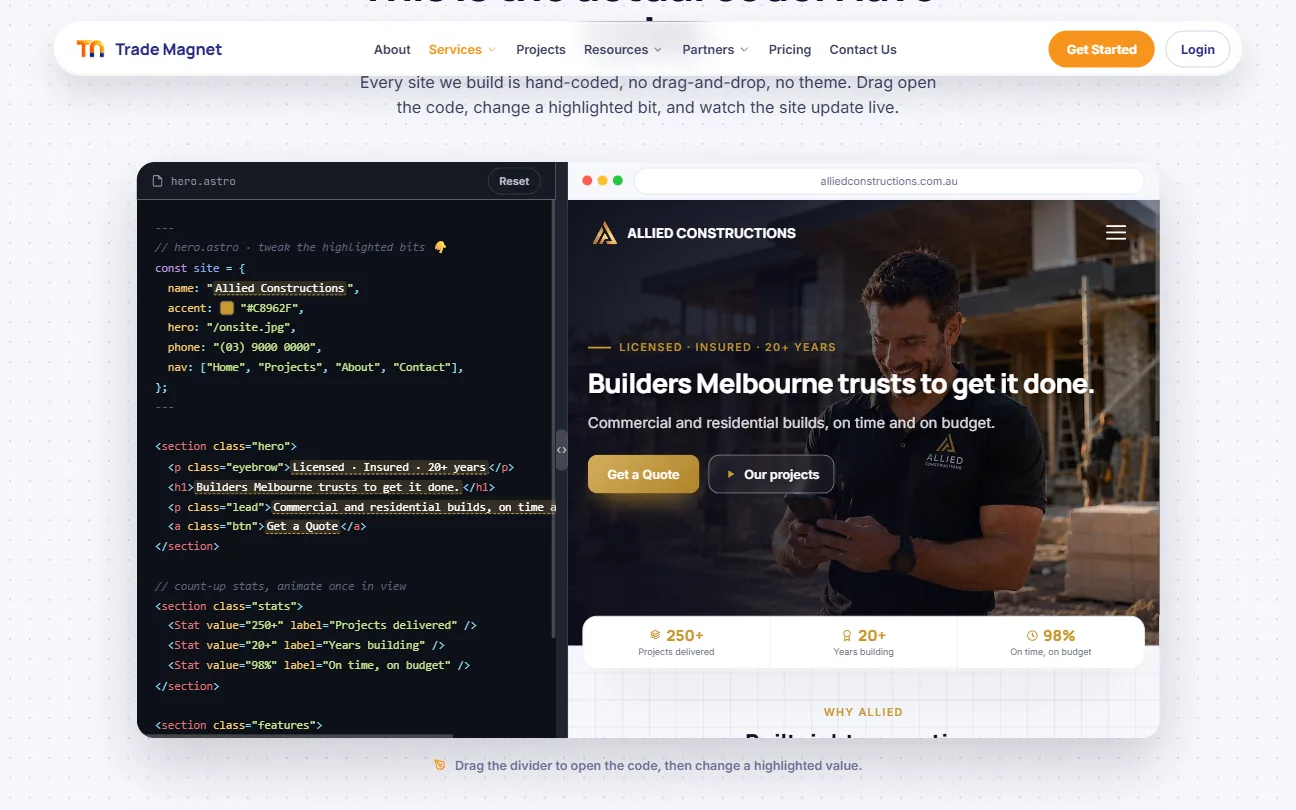
Task: Expand the Services dropdown menu
Action: coord(462,49)
